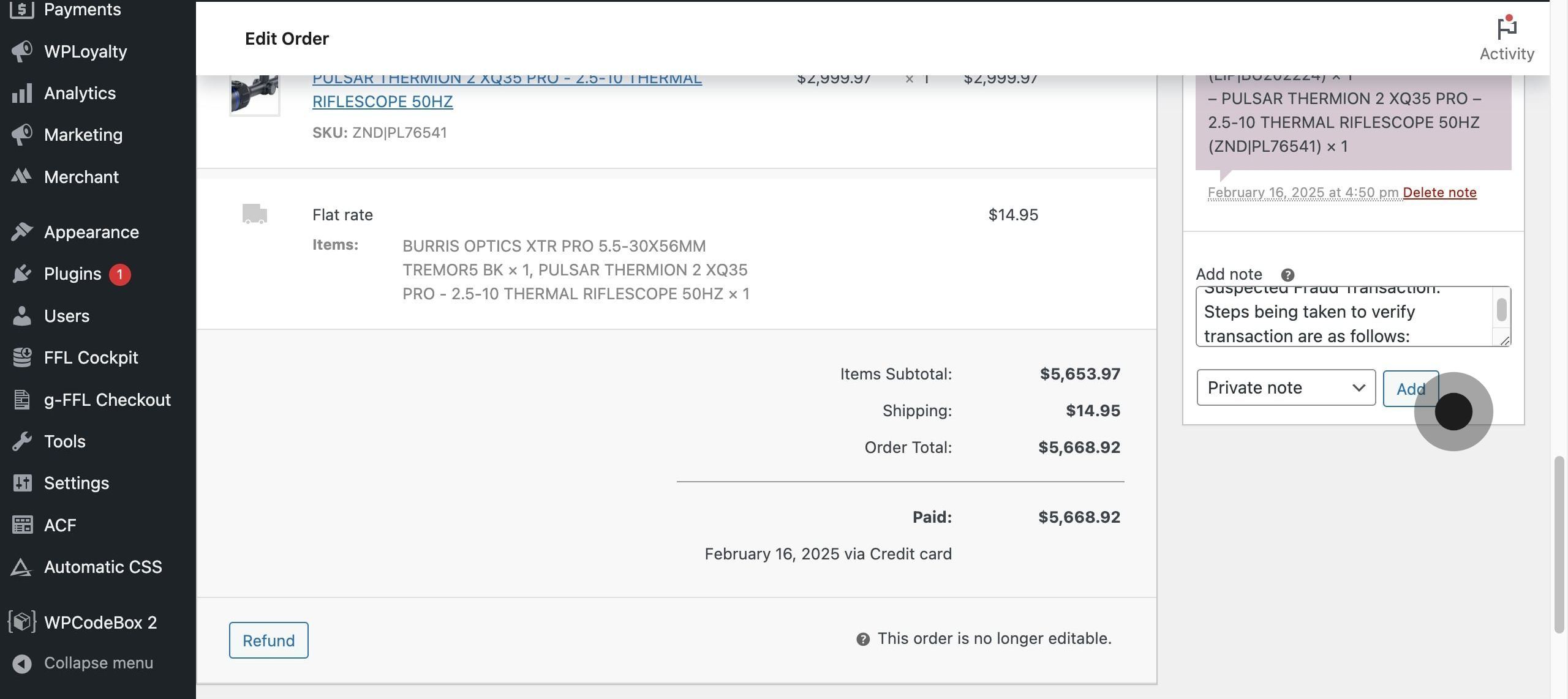This screenshot has height=699, width=1568.
Task: Click the Add note button
Action: point(1410,389)
